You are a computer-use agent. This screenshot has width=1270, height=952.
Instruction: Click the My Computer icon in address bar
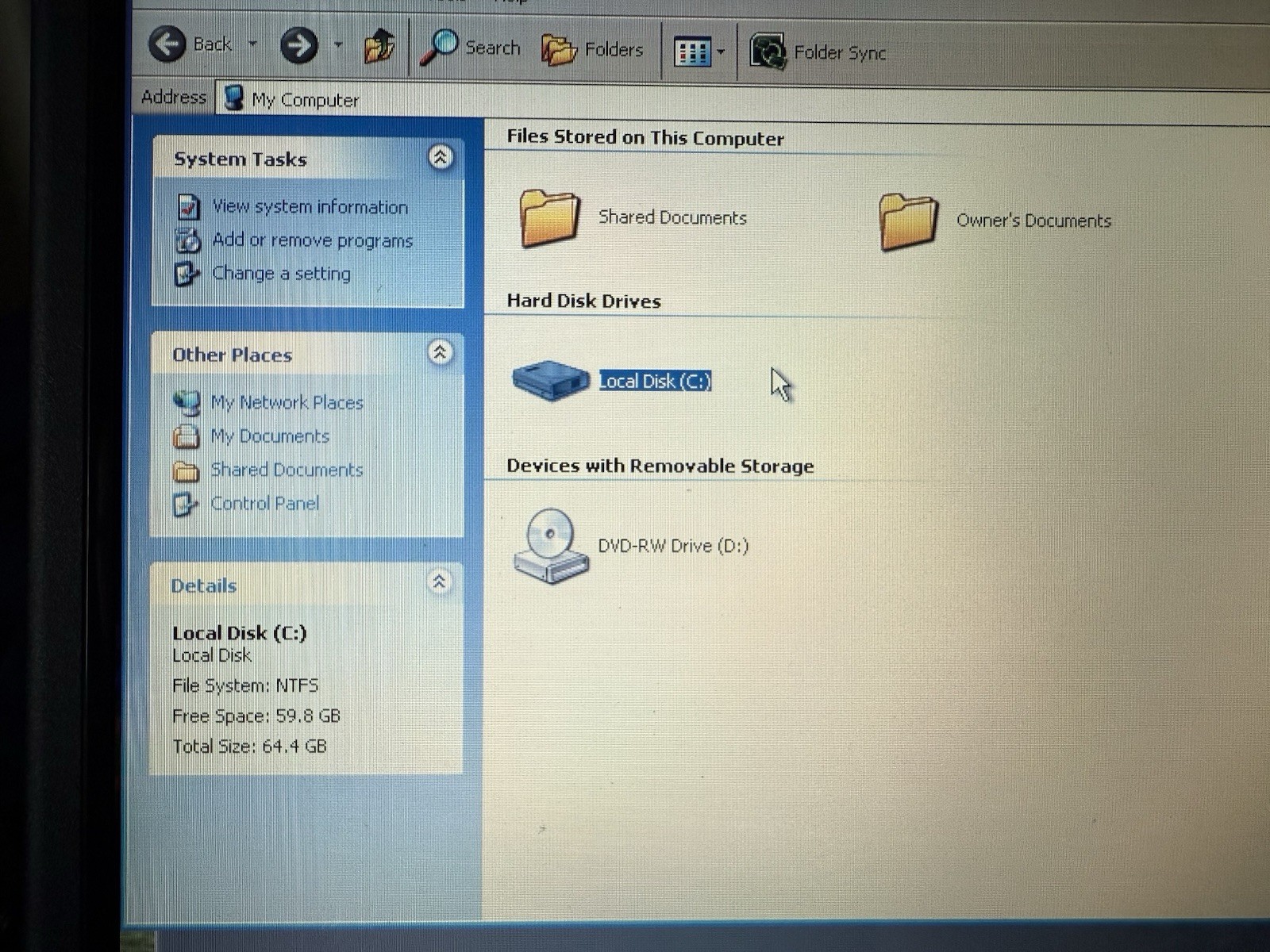233,98
